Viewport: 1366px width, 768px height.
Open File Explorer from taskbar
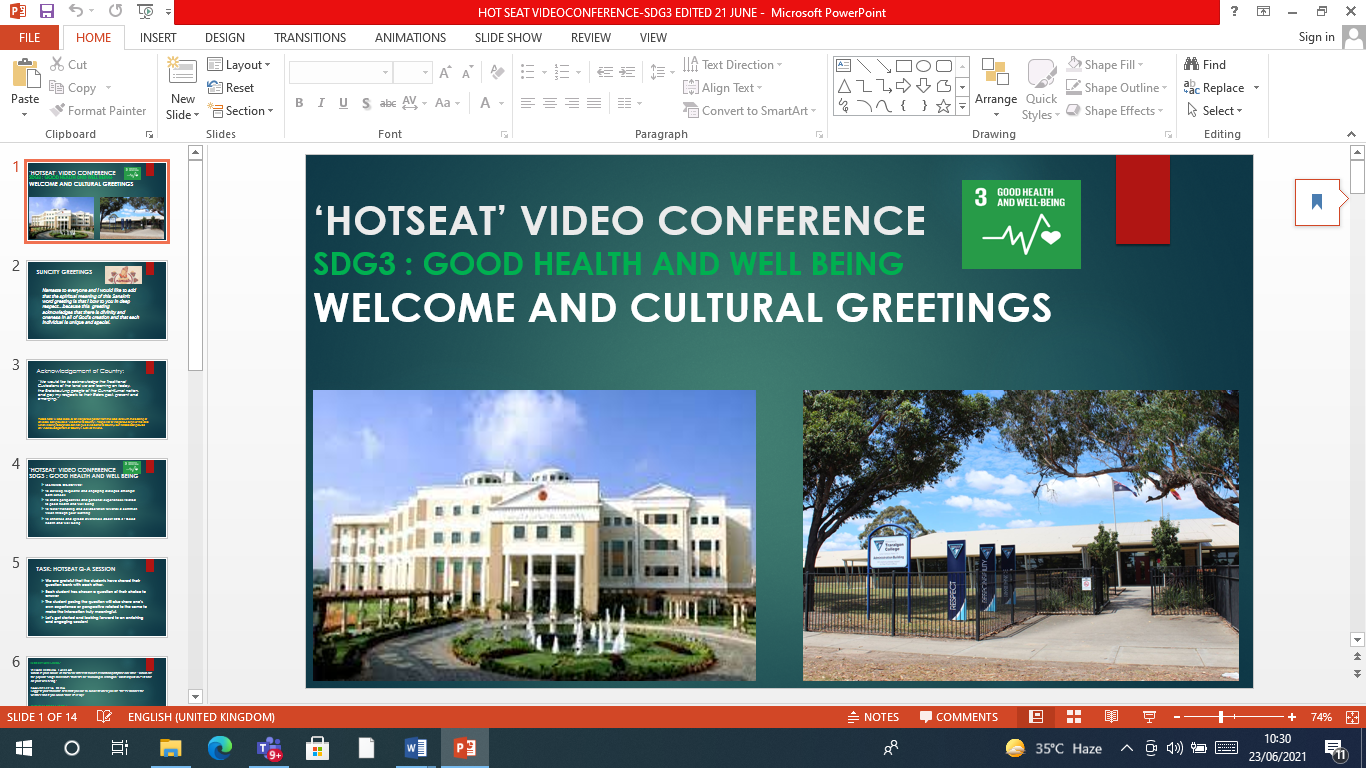point(171,748)
